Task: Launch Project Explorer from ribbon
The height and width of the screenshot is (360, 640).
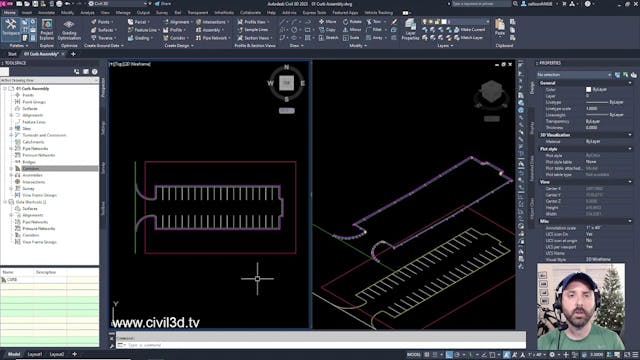Action: (47, 29)
